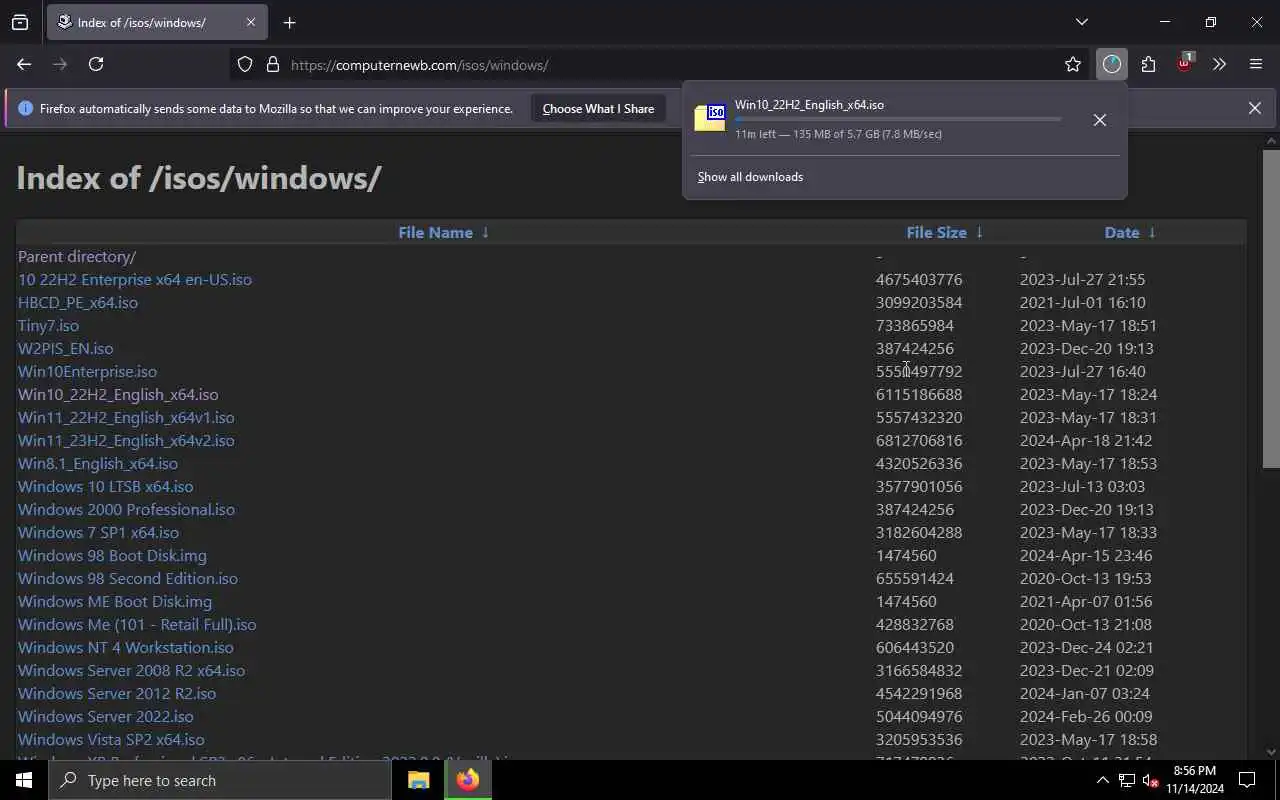
Task: View site security padlock info
Action: pos(272,65)
